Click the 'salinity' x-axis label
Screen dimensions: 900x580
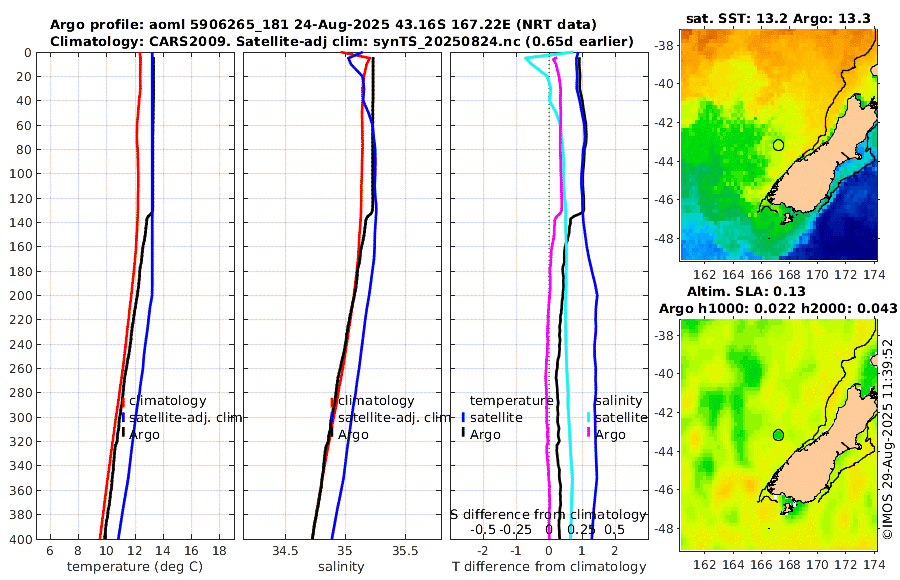coord(341,567)
